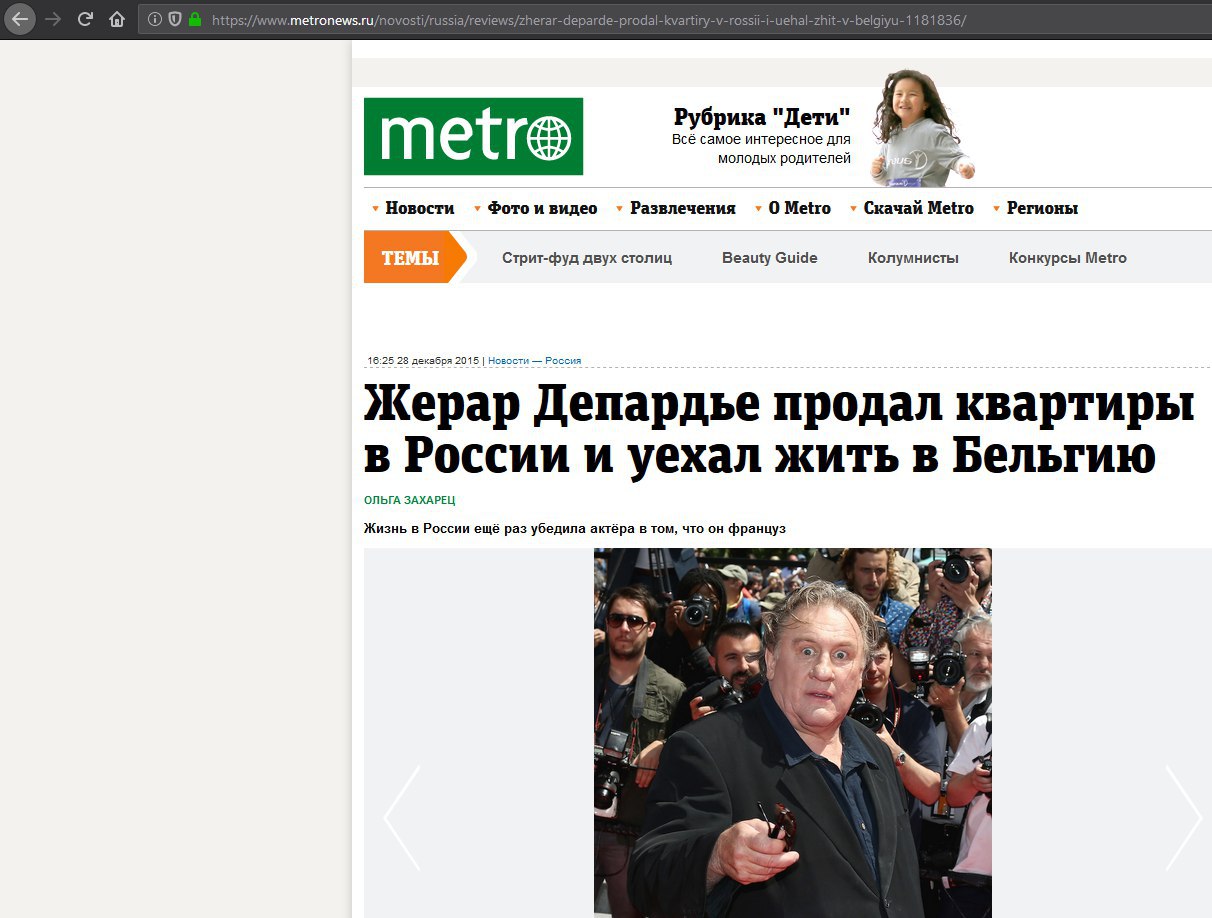
Task: Show previous photo with left gallery arrow
Action: (x=402, y=817)
